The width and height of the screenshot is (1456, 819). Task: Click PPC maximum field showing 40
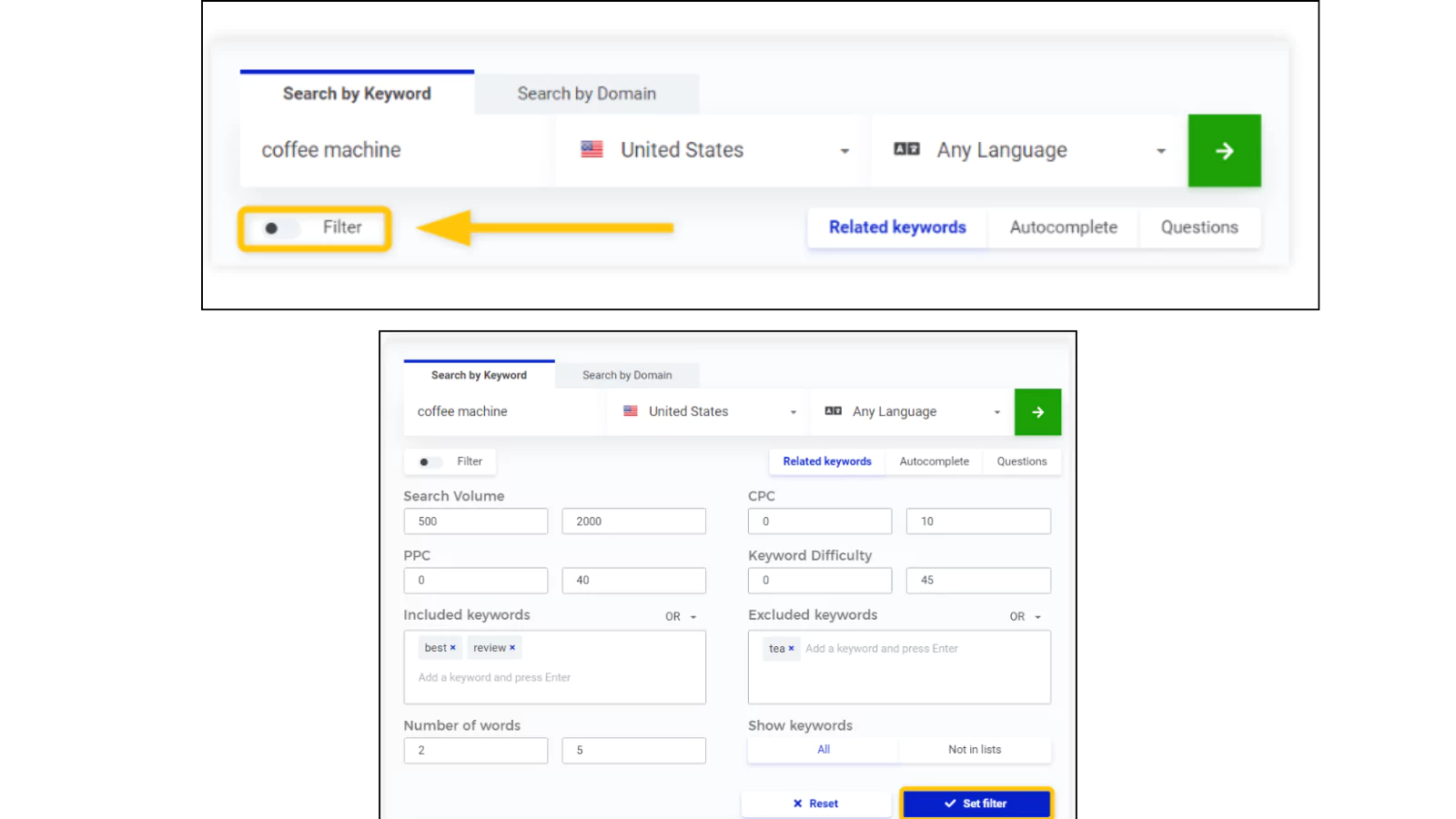pos(634,581)
